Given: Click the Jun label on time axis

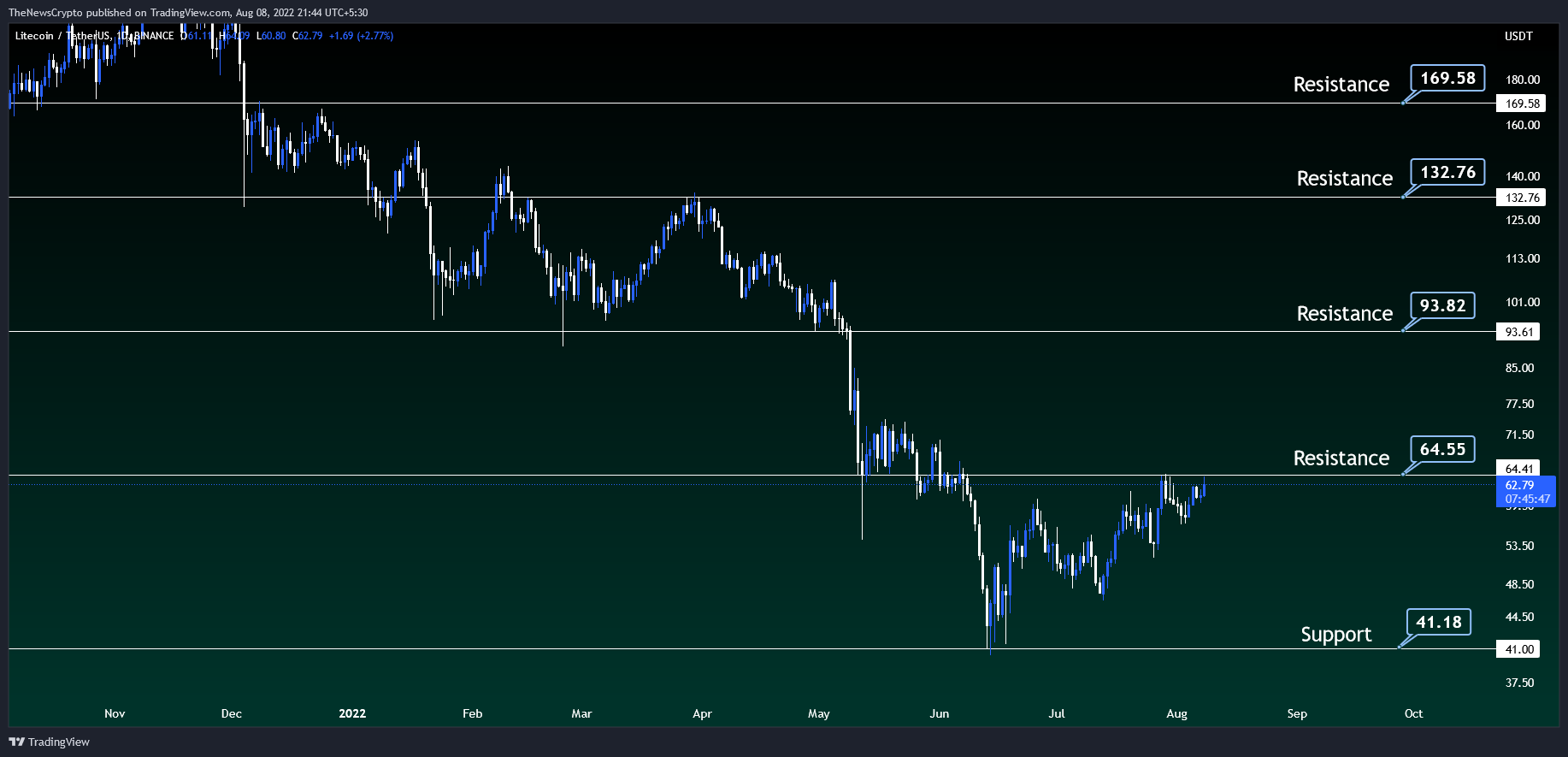Looking at the screenshot, I should click(x=940, y=713).
